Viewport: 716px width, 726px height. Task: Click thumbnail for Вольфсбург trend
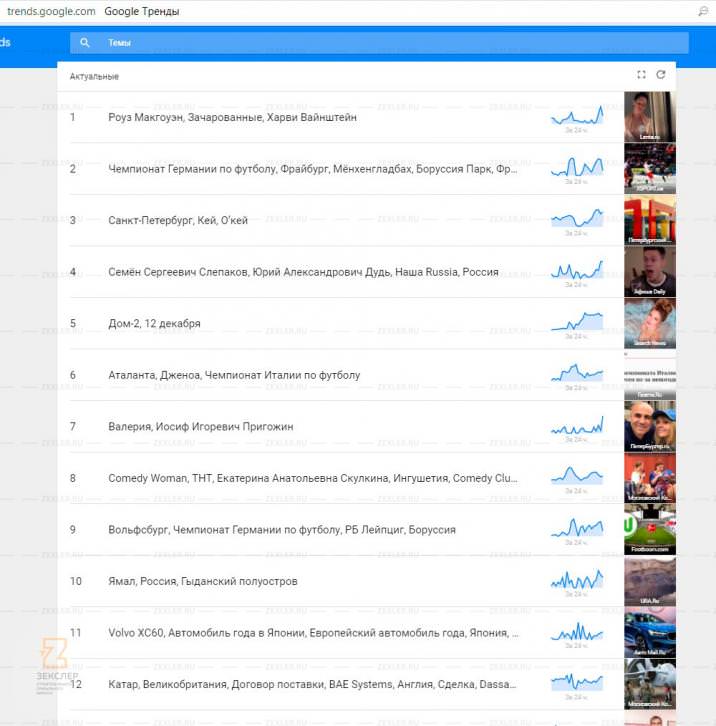650,529
